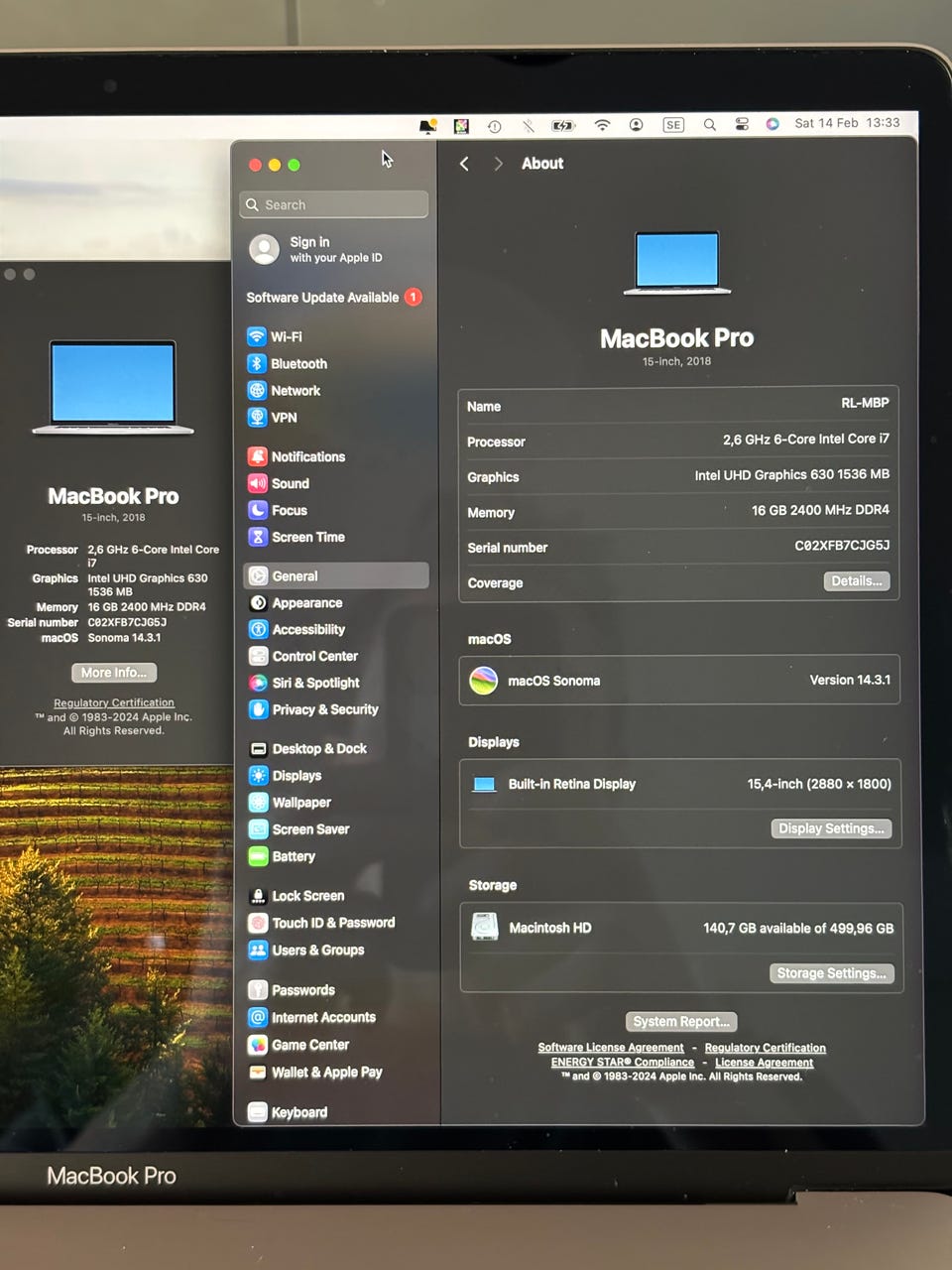Image resolution: width=952 pixels, height=1270 pixels.
Task: Open the License Agreement link
Action: (765, 1063)
